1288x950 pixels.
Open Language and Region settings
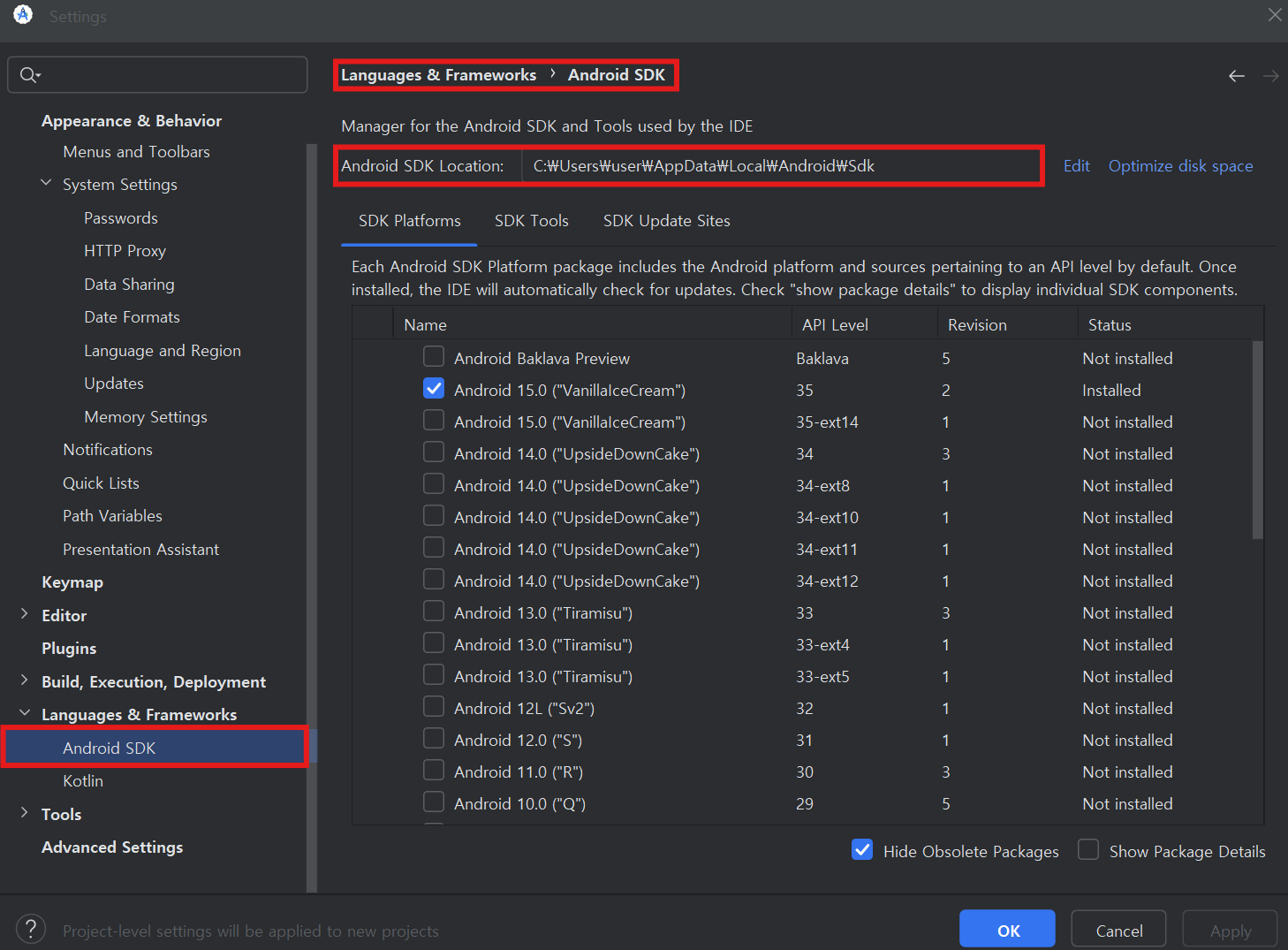click(163, 351)
